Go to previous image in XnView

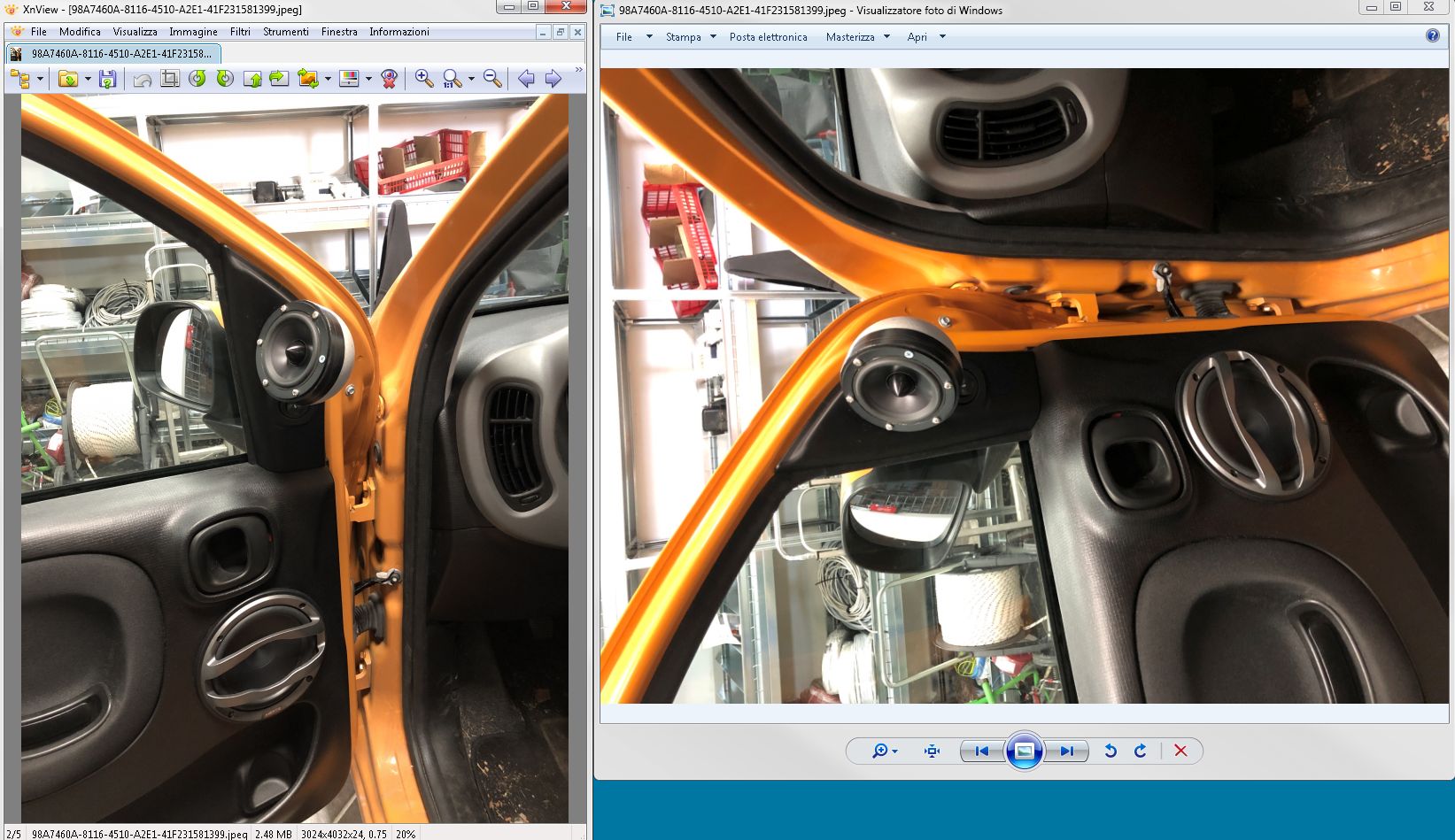(x=526, y=79)
